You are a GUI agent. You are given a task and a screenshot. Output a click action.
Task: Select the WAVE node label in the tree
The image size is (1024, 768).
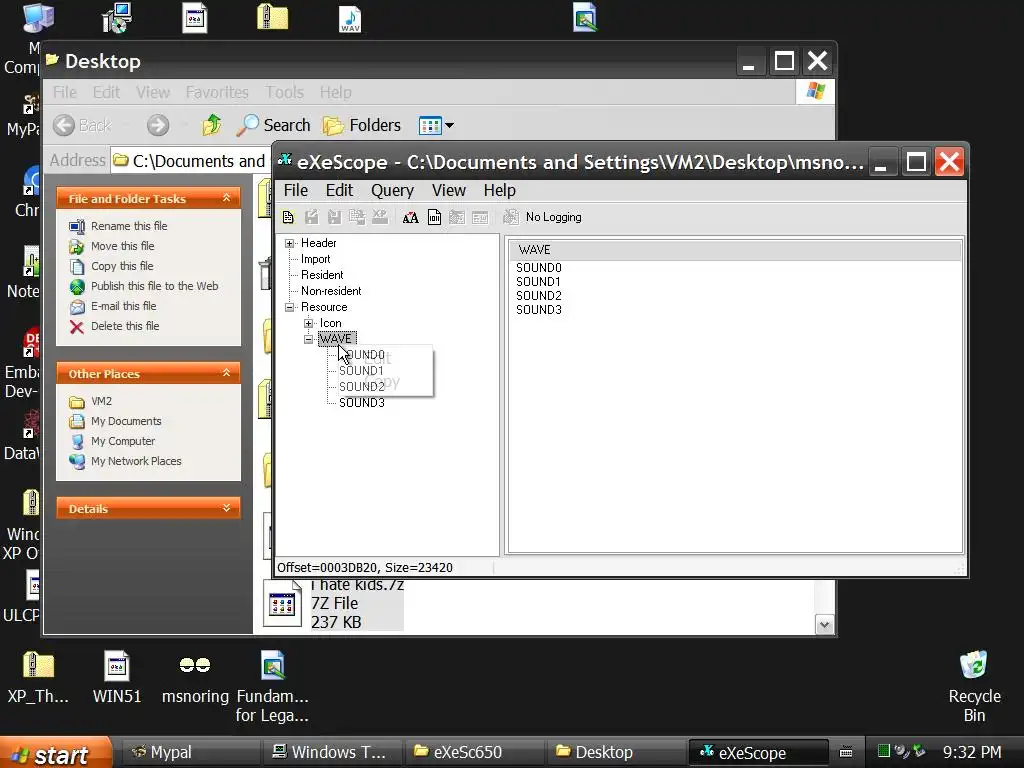coord(336,339)
